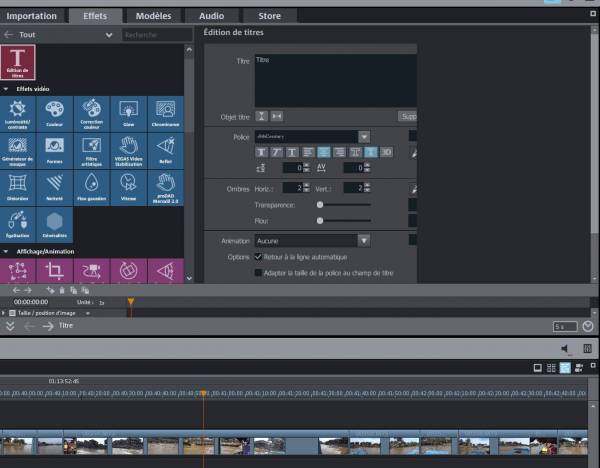Open the Générateur de masque effect

point(17,149)
